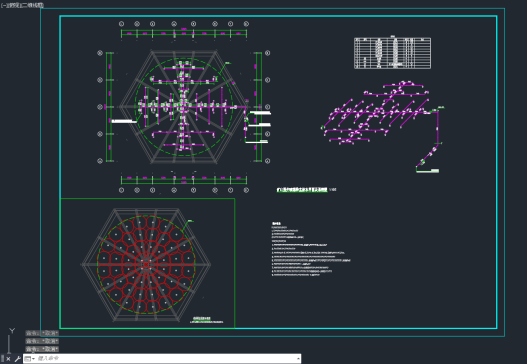This screenshot has width=527, height=364.
Task: Select the underlined drawing title text
Action: (x=302, y=190)
